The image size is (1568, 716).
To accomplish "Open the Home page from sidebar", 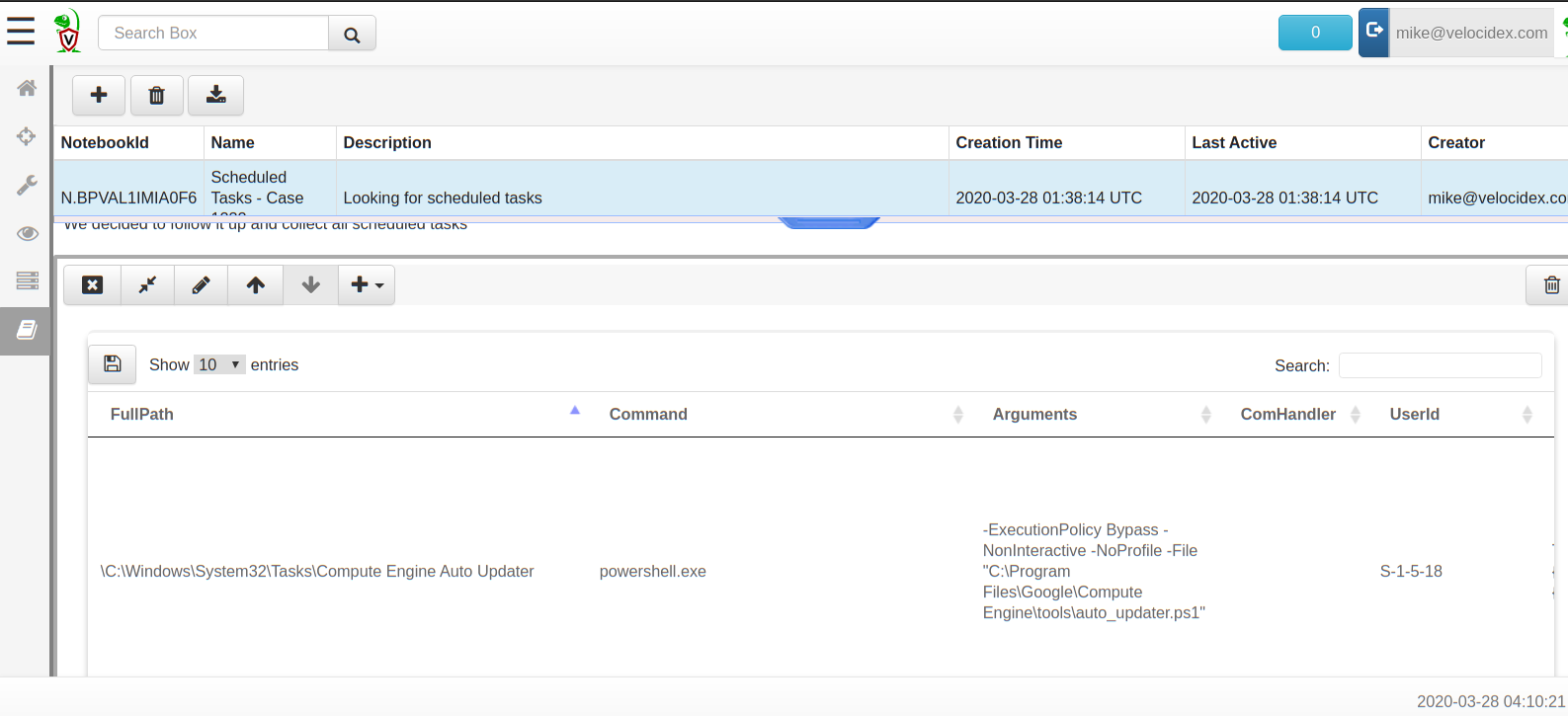I will pos(27,88).
